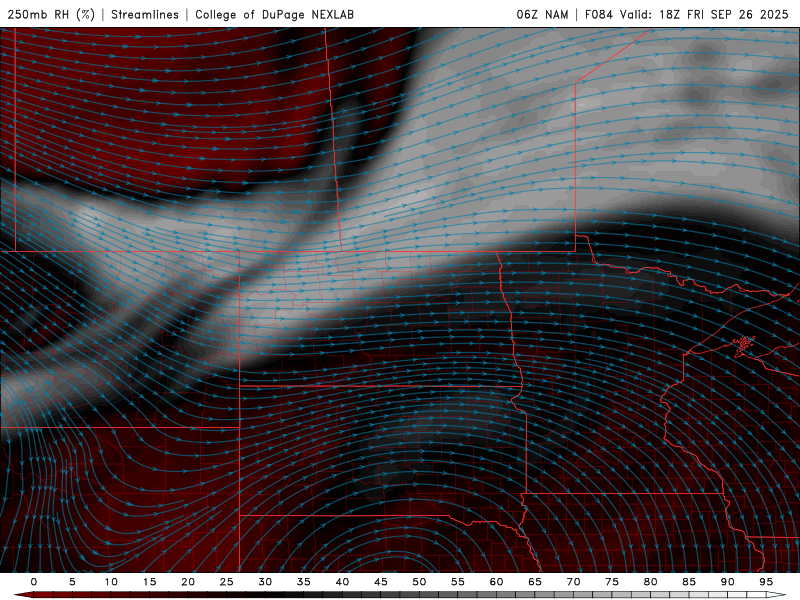Click the "90" label on the color bar
This screenshot has height=600, width=800.
pos(728,582)
